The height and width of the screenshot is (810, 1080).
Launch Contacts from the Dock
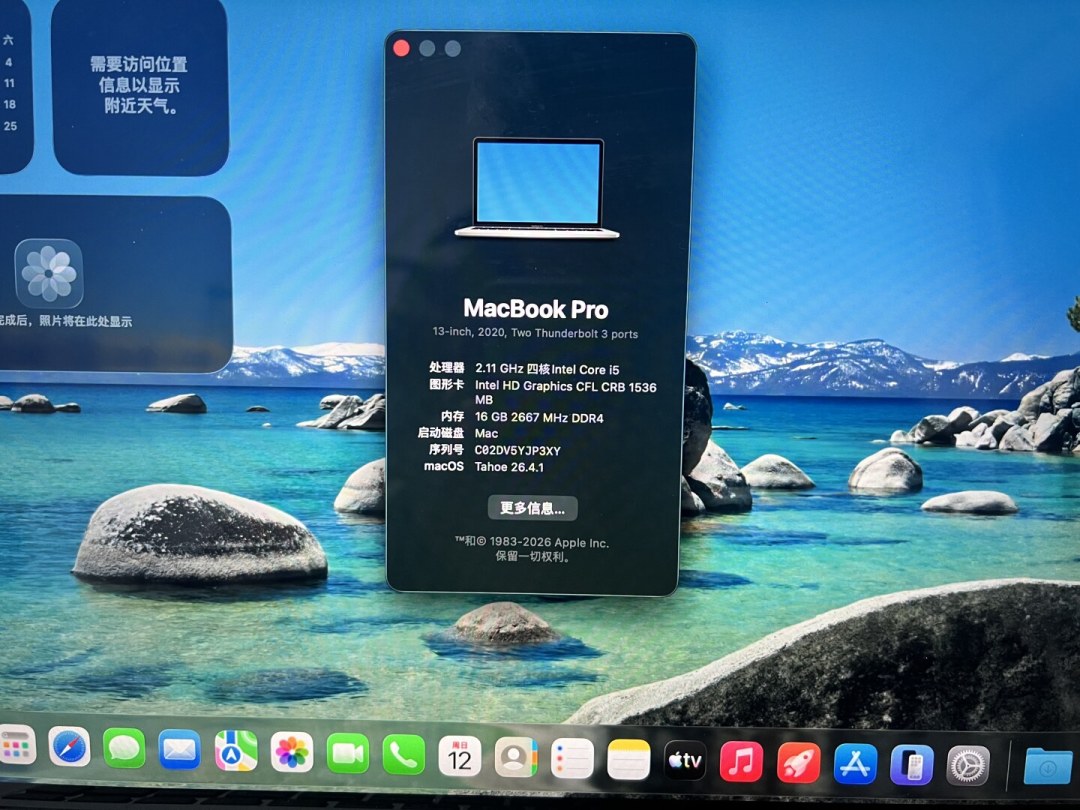click(x=516, y=758)
